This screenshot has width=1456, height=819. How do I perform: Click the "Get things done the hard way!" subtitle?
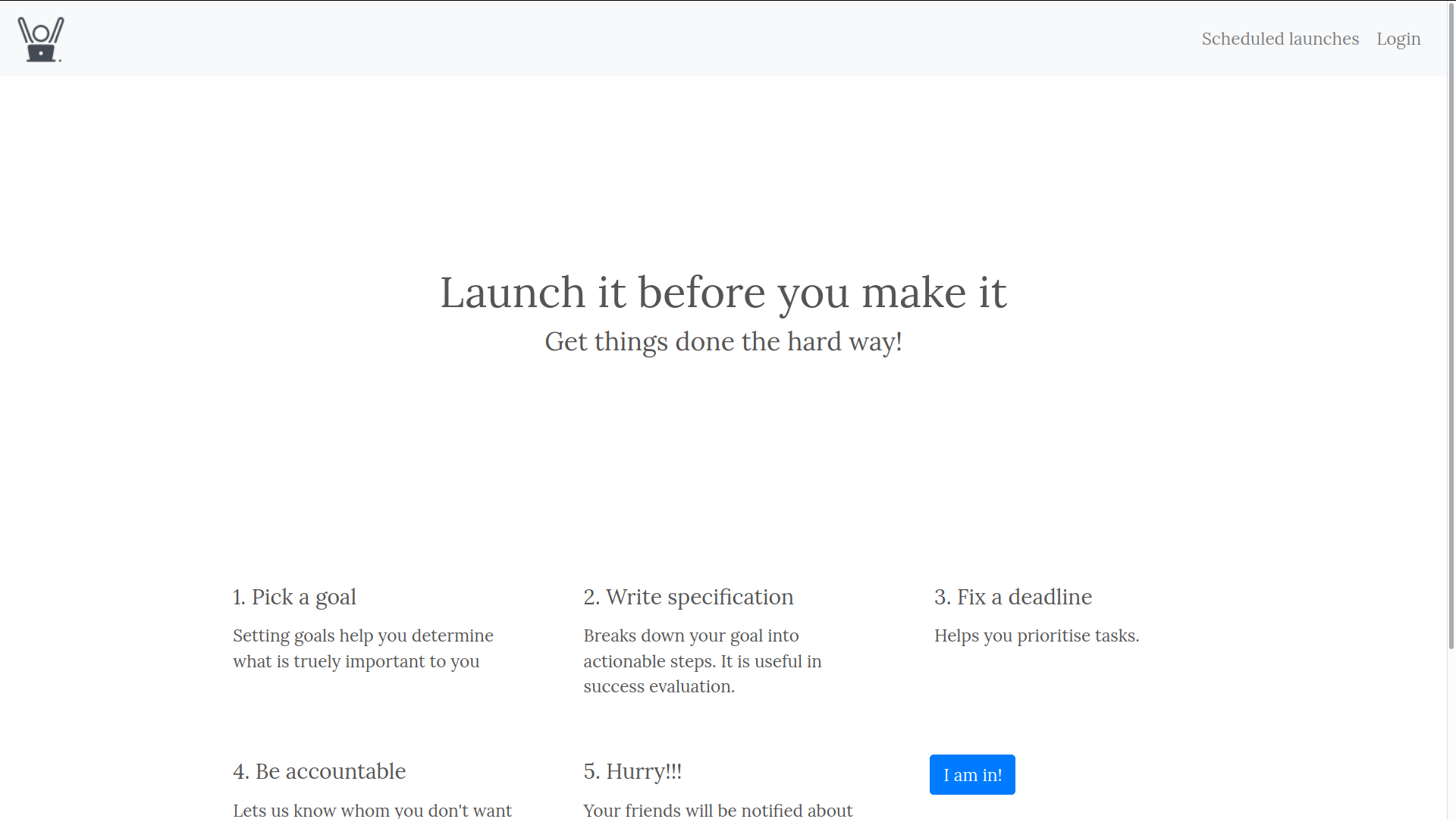[723, 341]
